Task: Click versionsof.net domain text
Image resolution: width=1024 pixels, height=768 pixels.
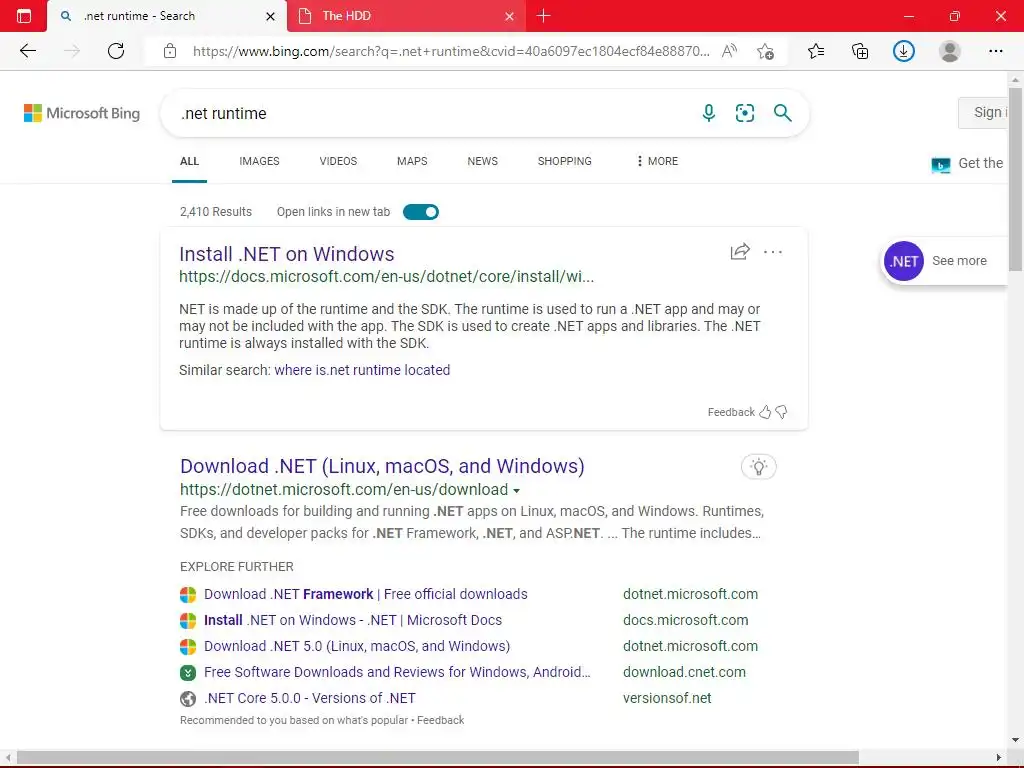Action: [x=667, y=698]
